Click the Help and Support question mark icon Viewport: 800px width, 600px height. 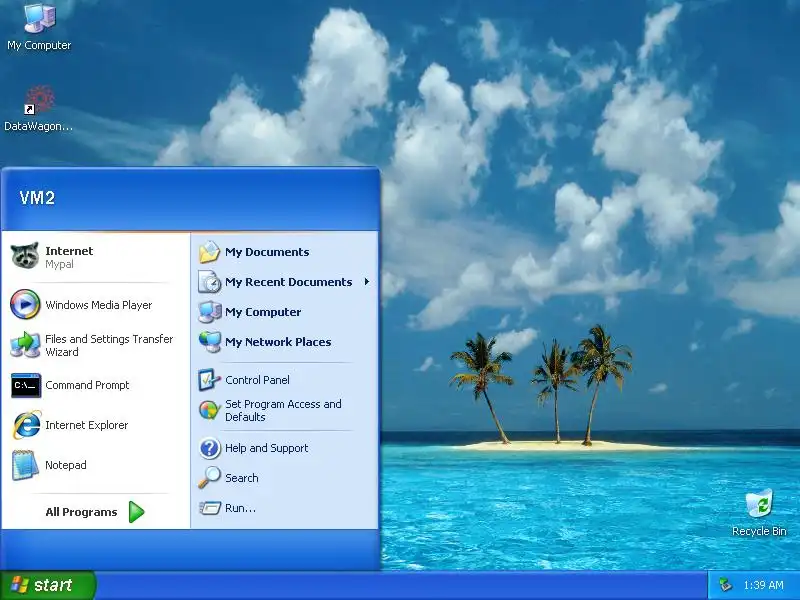[x=209, y=448]
